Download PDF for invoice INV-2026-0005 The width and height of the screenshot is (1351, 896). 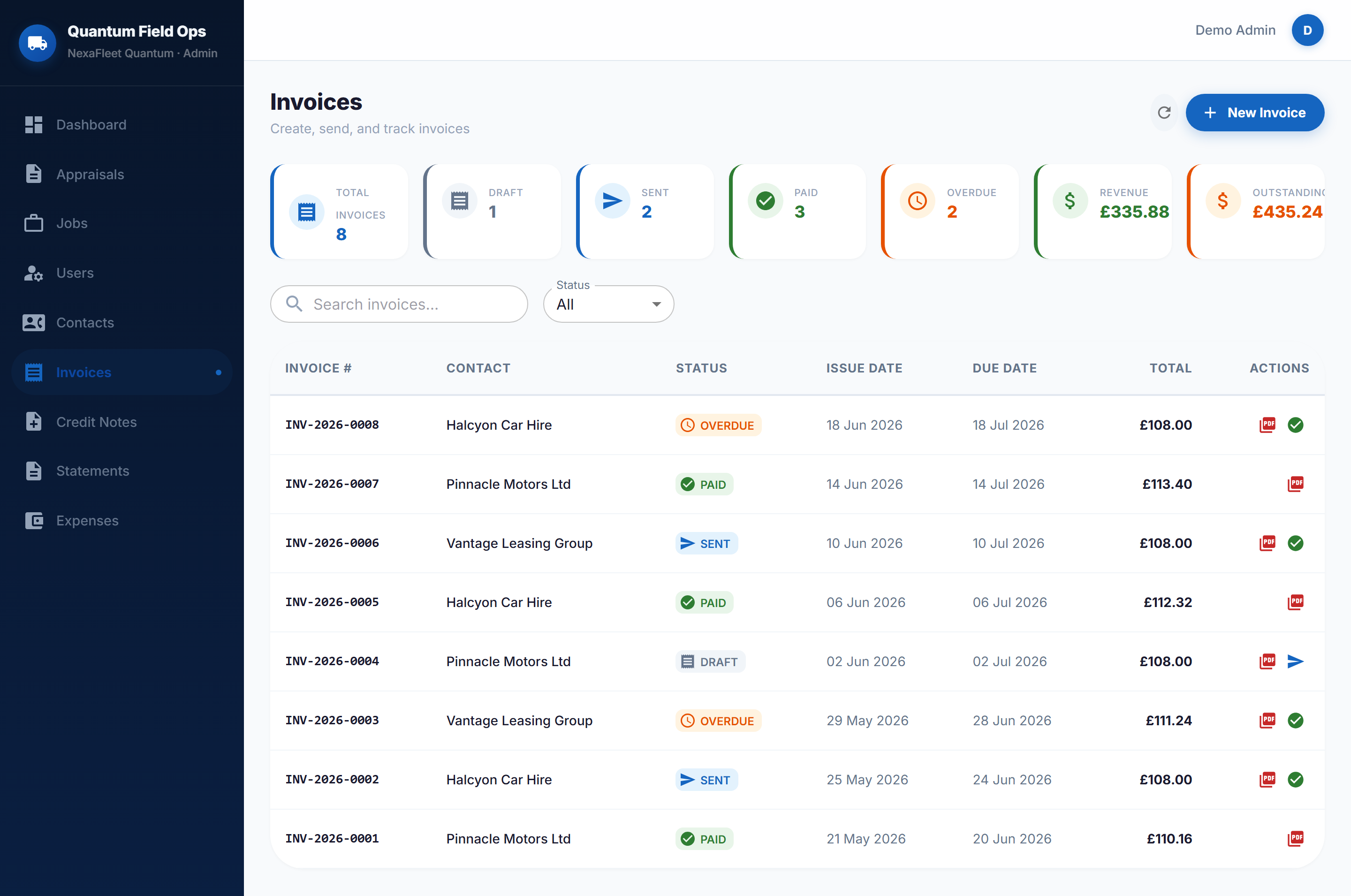point(1295,602)
